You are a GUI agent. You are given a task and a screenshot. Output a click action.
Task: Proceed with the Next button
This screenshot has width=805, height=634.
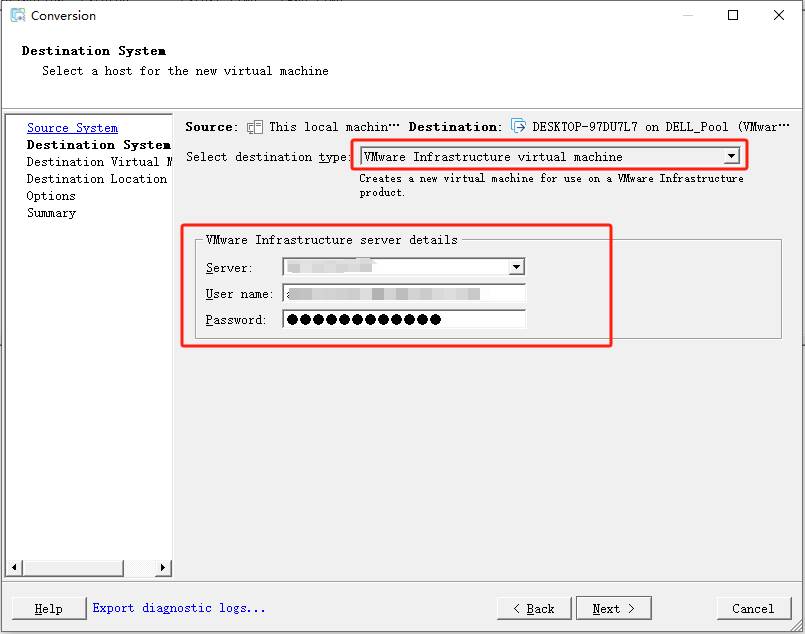(x=614, y=608)
